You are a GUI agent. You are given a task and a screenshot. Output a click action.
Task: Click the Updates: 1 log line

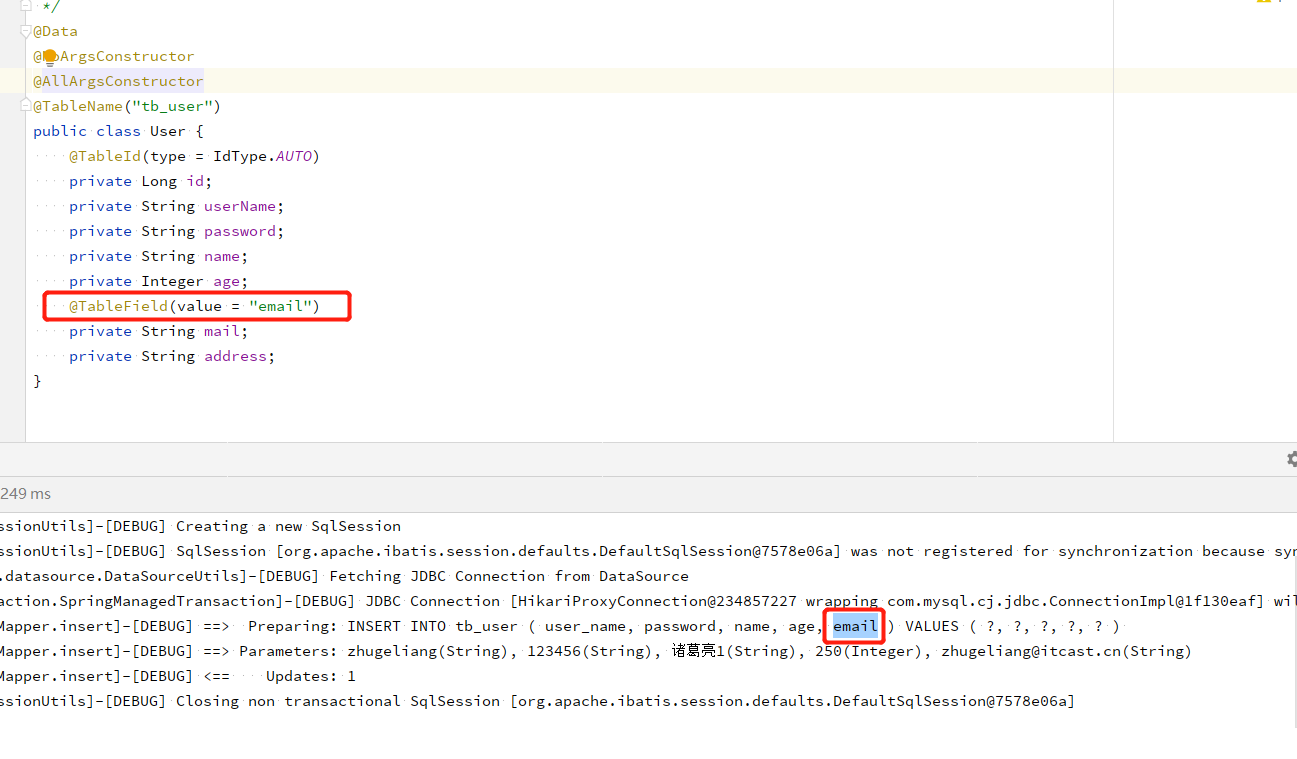[178, 676]
